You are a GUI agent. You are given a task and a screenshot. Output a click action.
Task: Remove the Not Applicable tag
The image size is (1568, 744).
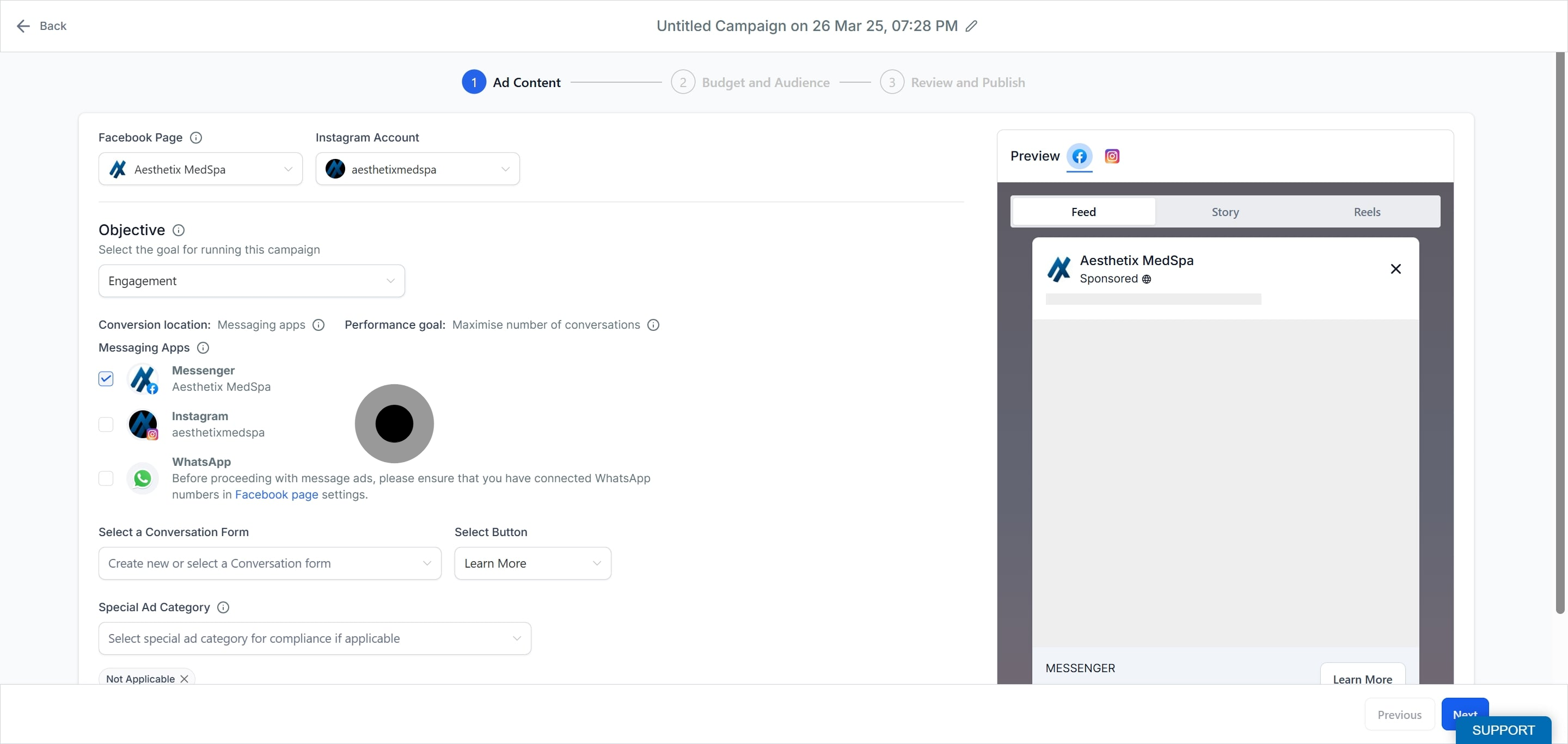(x=185, y=679)
